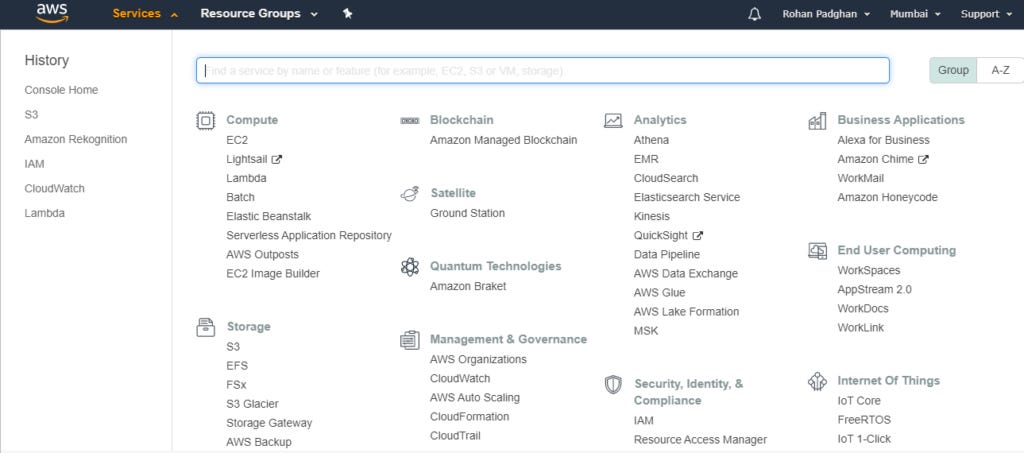Open Console Home from History
Image resolution: width=1024 pixels, height=453 pixels.
61,90
